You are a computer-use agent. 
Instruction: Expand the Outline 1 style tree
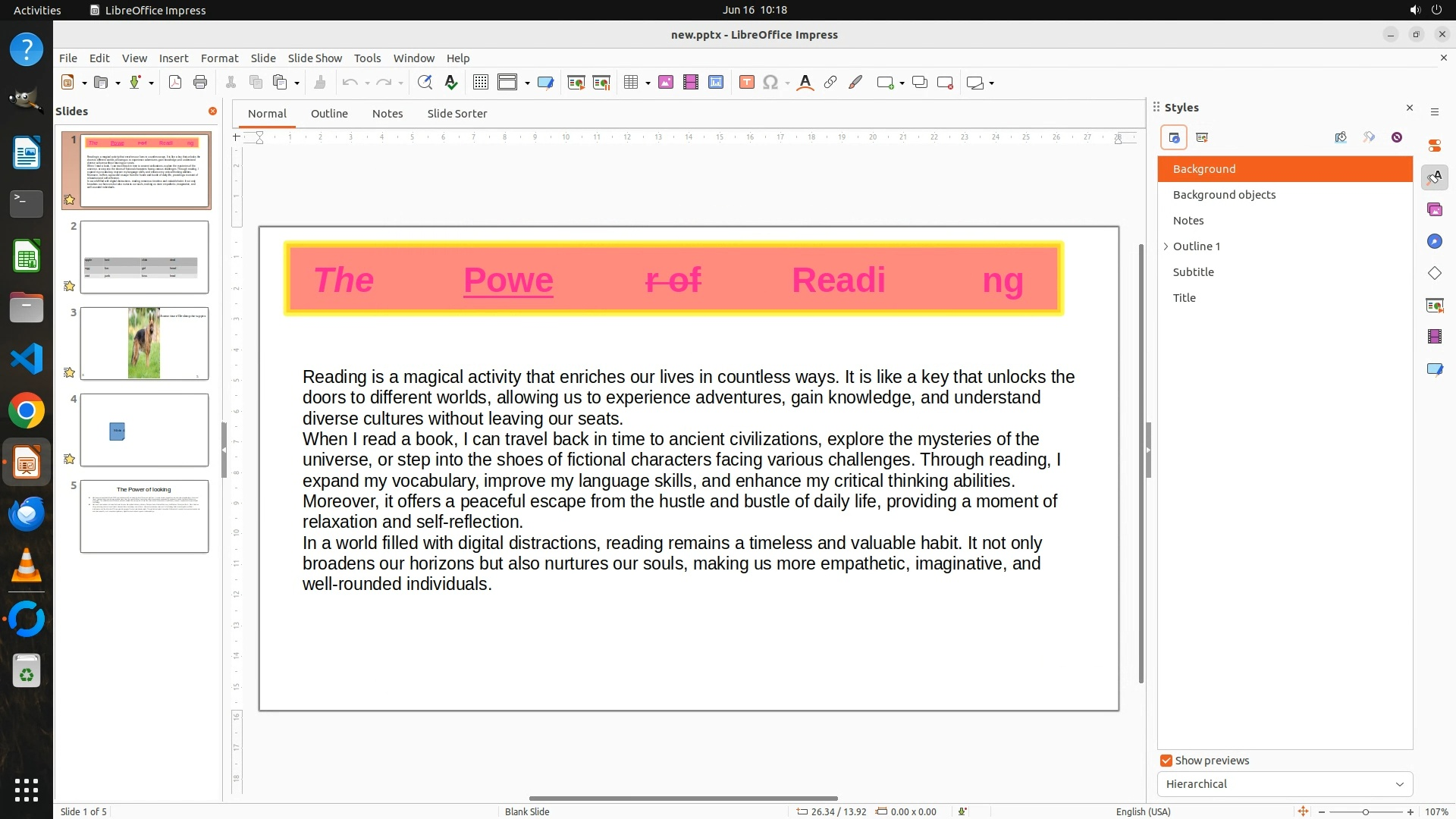point(1166,246)
